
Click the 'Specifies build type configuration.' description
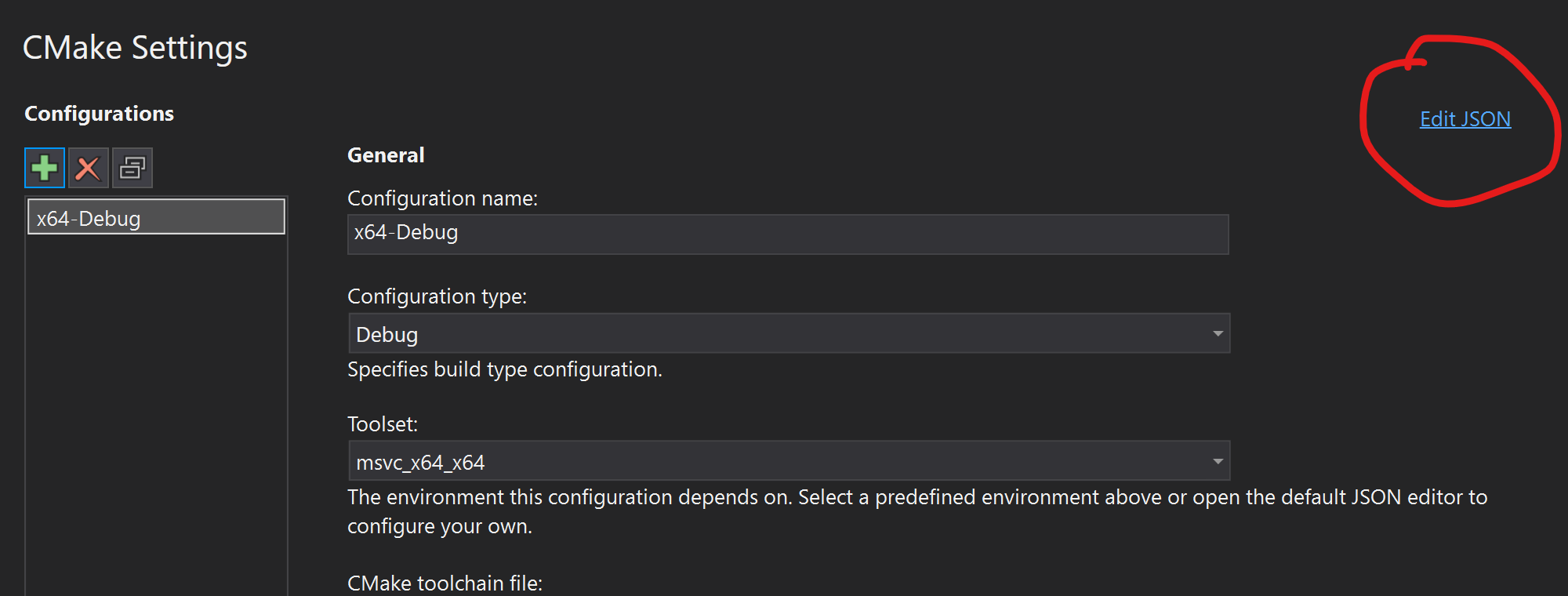(505, 369)
